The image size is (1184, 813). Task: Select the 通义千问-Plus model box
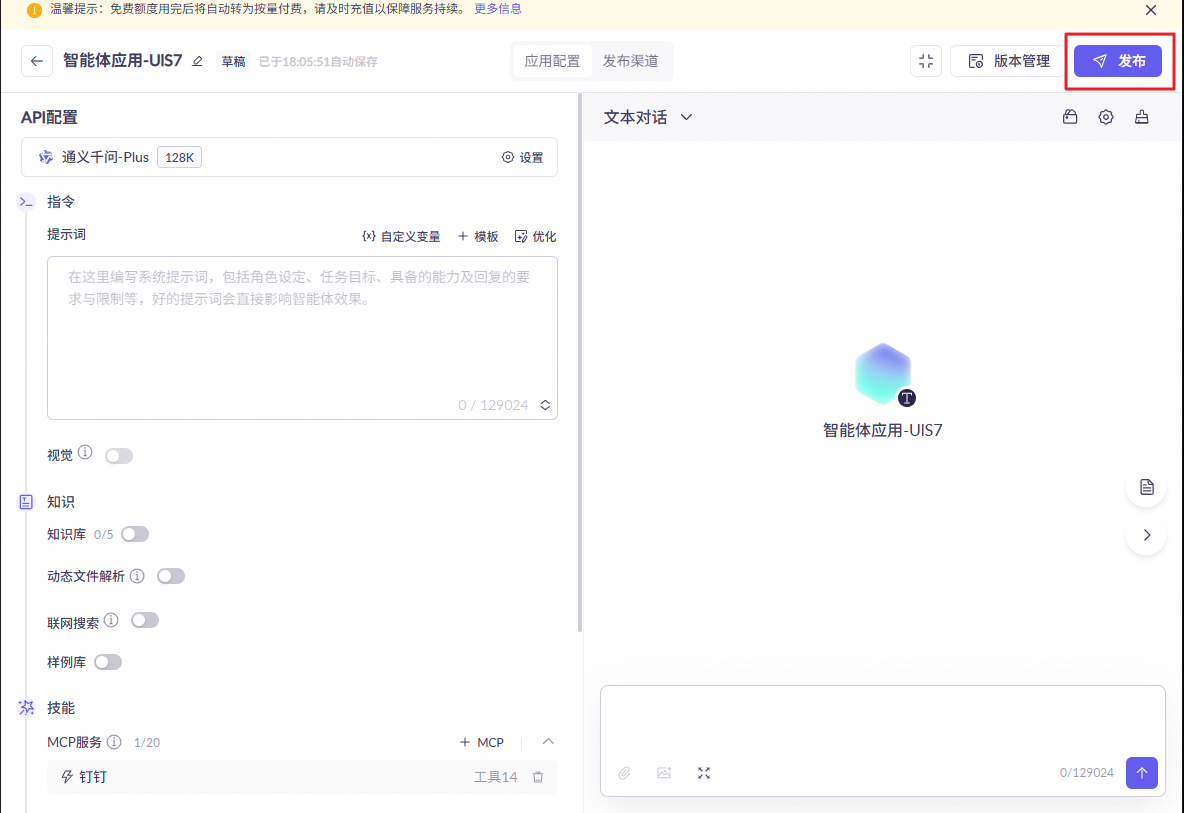[x=289, y=157]
